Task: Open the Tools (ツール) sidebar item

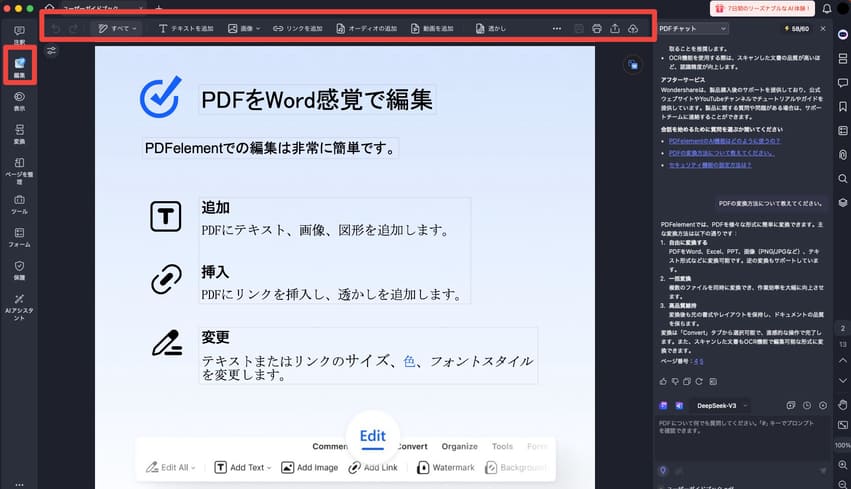Action: click(x=19, y=205)
